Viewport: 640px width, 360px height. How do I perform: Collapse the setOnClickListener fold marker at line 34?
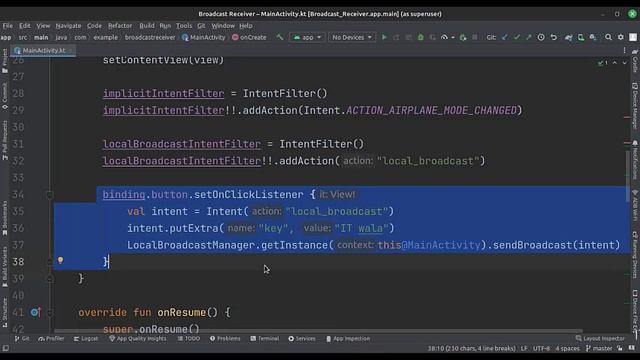(50, 195)
